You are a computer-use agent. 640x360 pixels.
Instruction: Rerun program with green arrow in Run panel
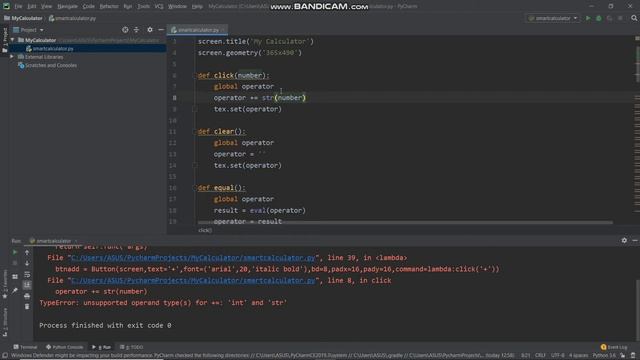point(15,252)
